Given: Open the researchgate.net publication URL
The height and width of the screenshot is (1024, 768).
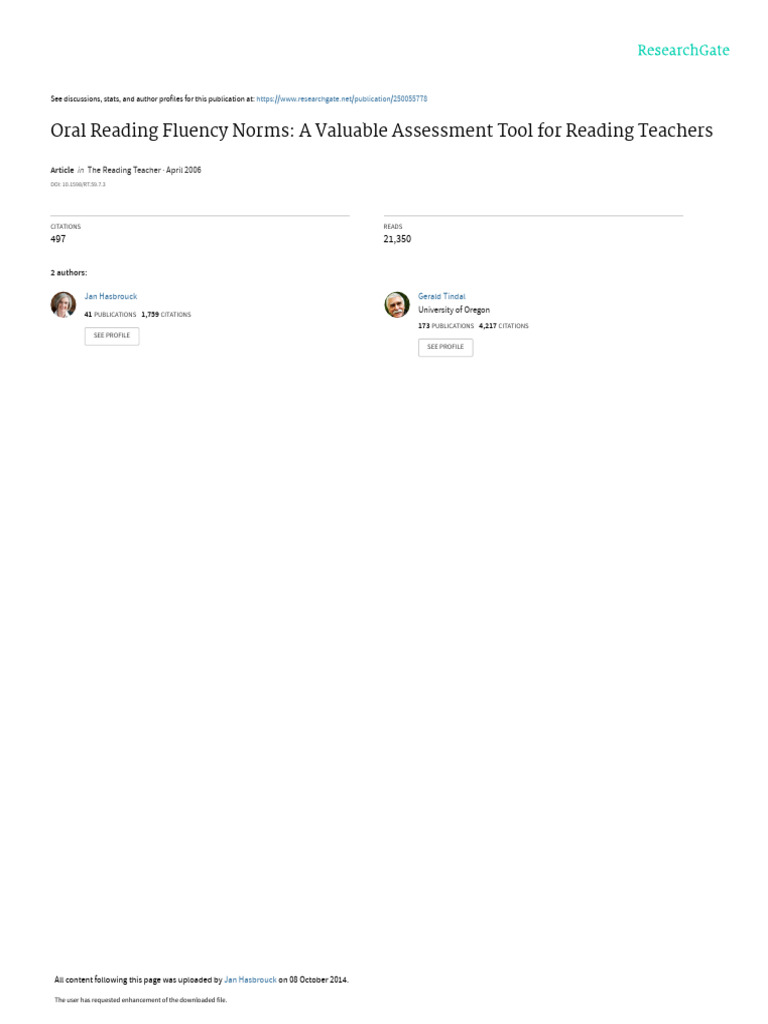Looking at the screenshot, I should [342, 99].
